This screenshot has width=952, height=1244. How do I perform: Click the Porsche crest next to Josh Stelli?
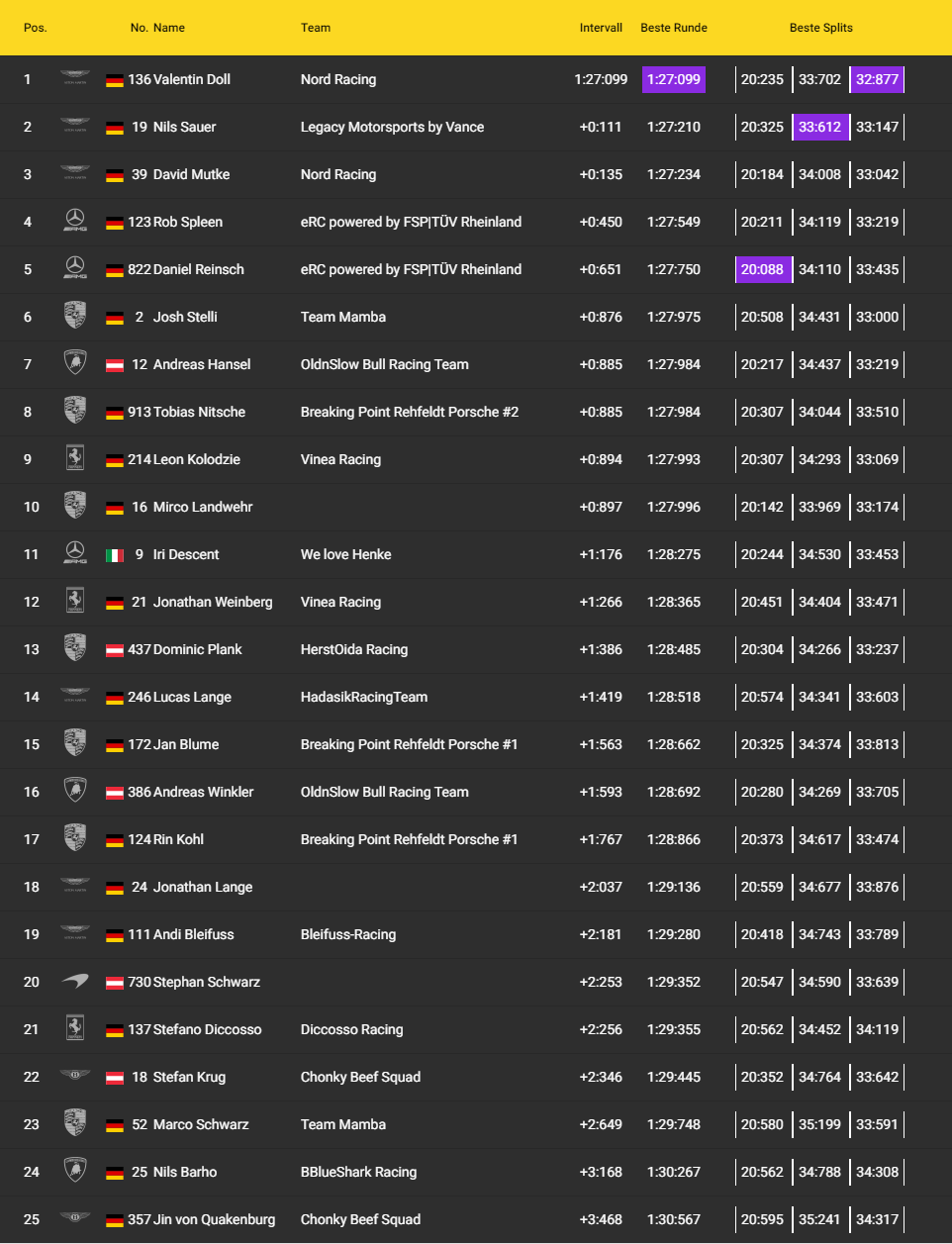pyautogui.click(x=75, y=316)
